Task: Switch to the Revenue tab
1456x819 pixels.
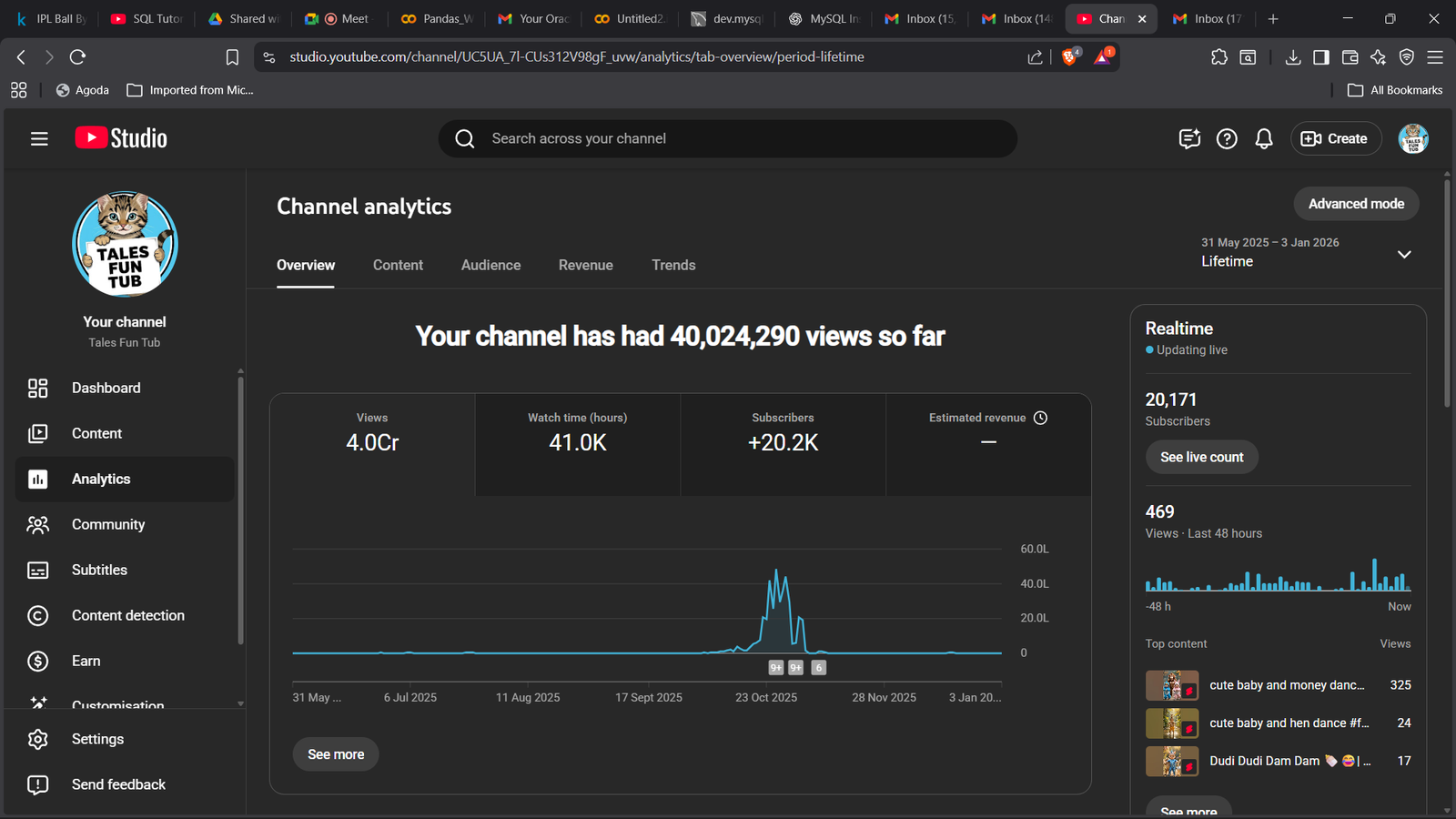Action: coord(585,265)
